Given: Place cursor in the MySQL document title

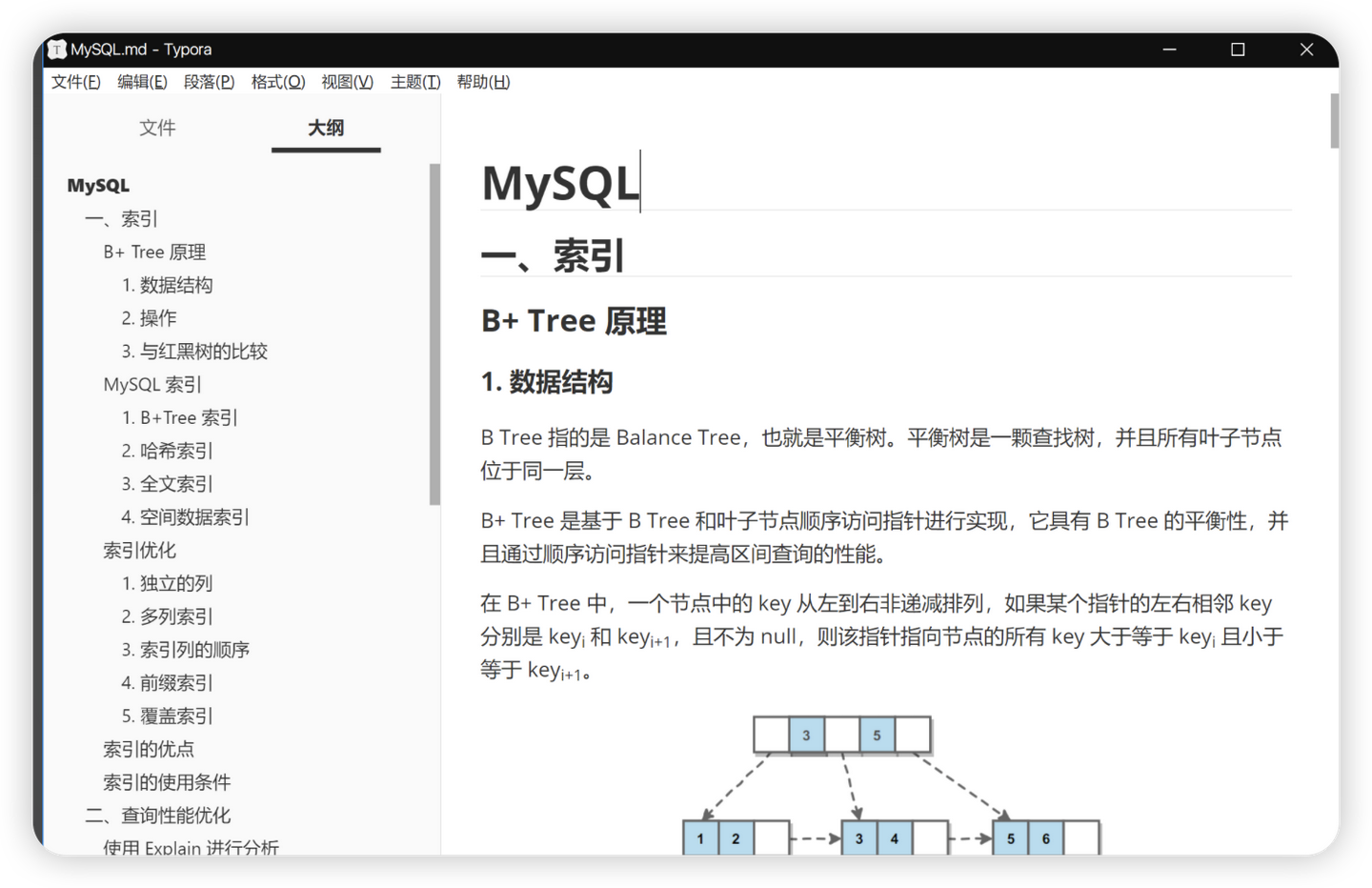Looking at the screenshot, I should pos(560,183).
